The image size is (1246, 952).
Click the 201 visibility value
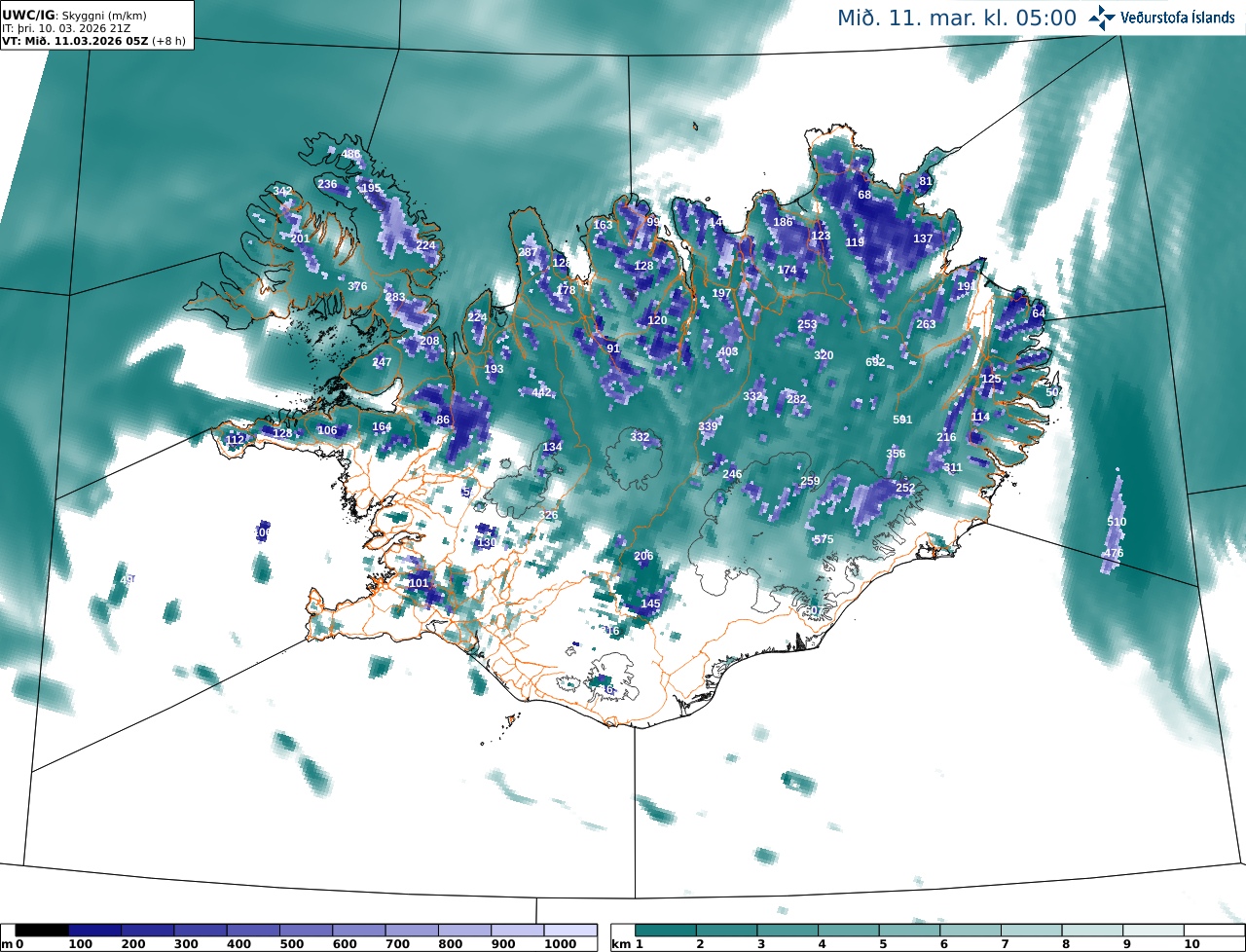click(300, 238)
